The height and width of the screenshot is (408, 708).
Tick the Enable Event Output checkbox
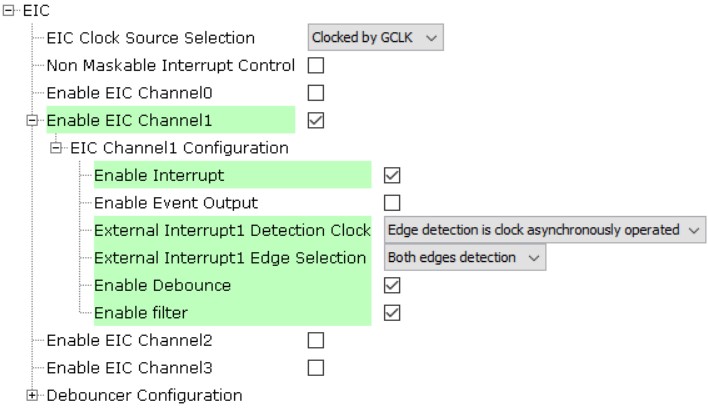[x=393, y=203]
